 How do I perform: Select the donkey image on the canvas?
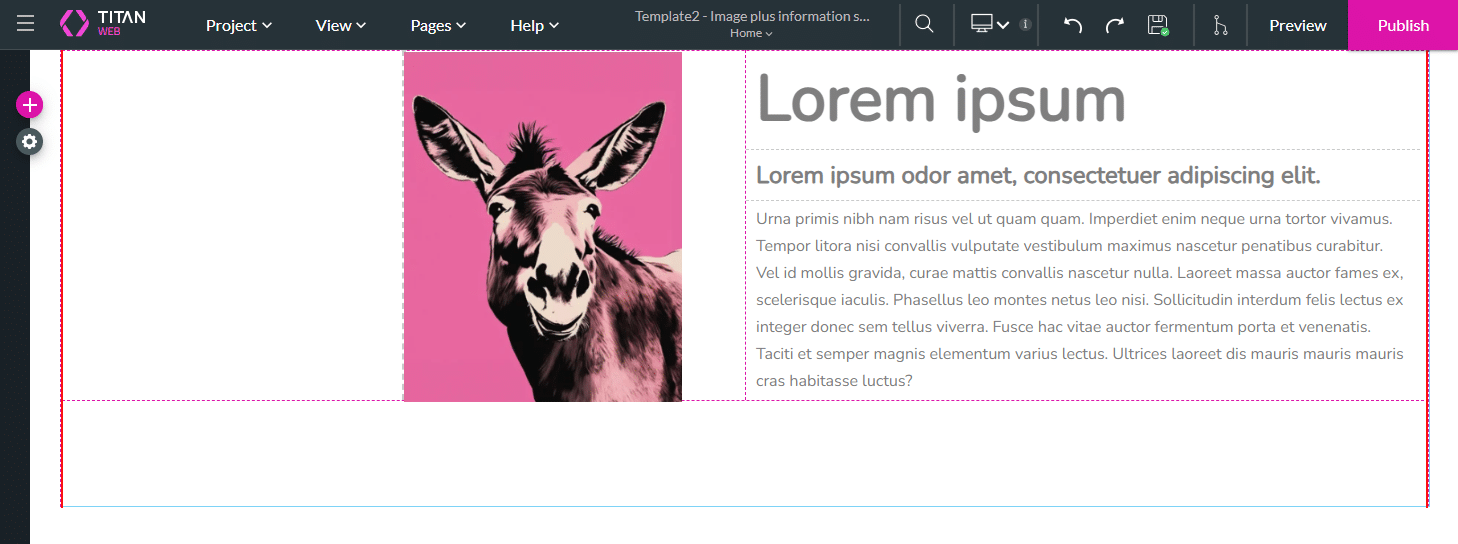tap(543, 227)
